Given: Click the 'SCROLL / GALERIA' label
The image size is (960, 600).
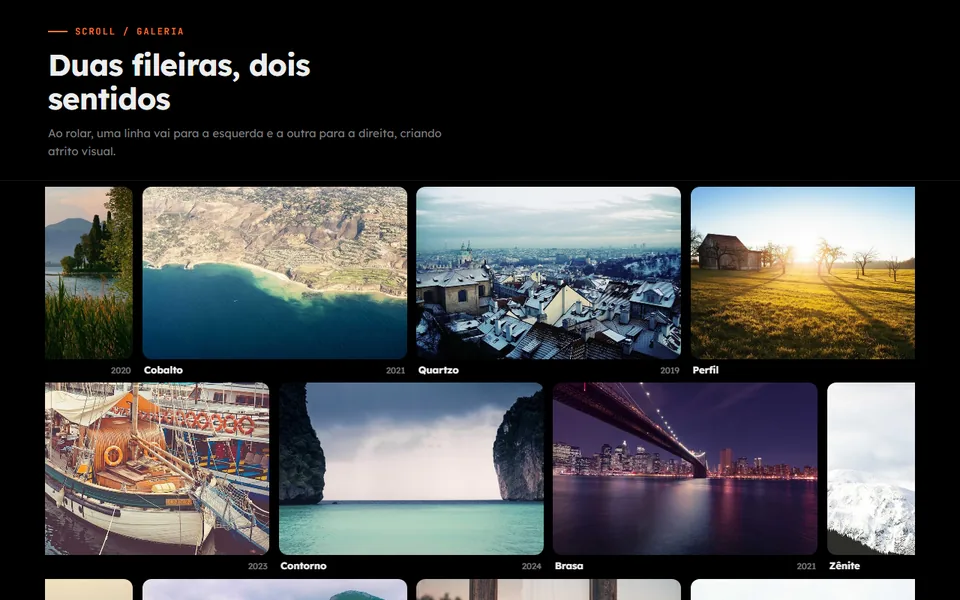Looking at the screenshot, I should tap(129, 31).
